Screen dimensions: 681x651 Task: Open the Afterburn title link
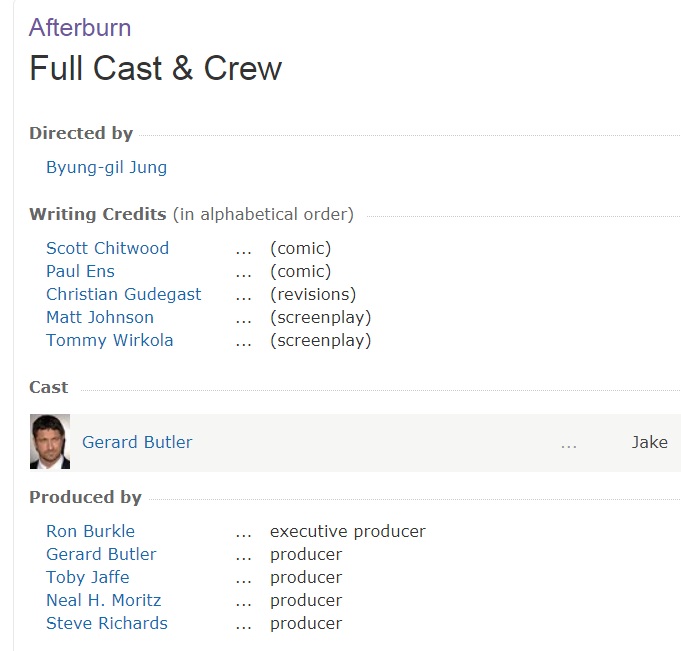pos(80,27)
